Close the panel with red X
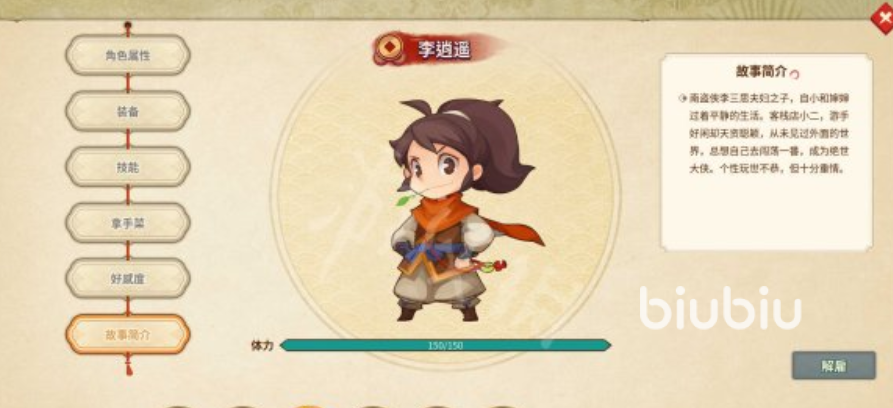Image resolution: width=893 pixels, height=408 pixels. (882, 19)
